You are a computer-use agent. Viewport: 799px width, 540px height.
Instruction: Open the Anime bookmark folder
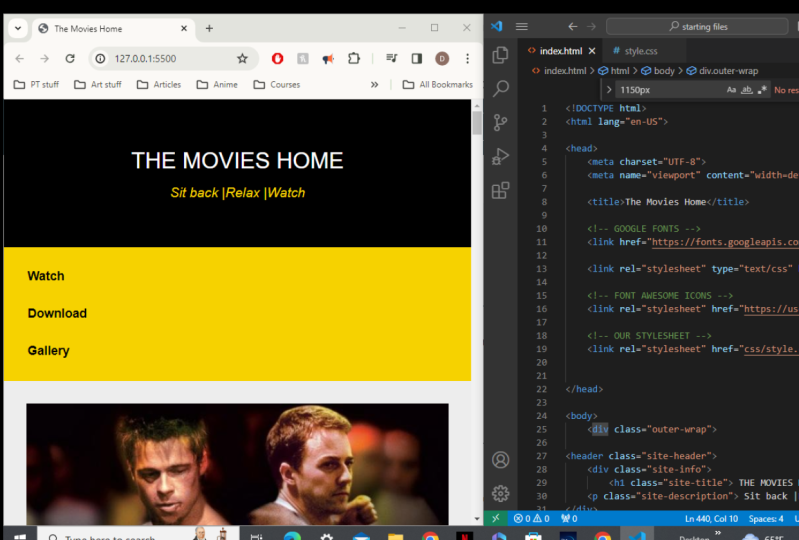(218, 85)
